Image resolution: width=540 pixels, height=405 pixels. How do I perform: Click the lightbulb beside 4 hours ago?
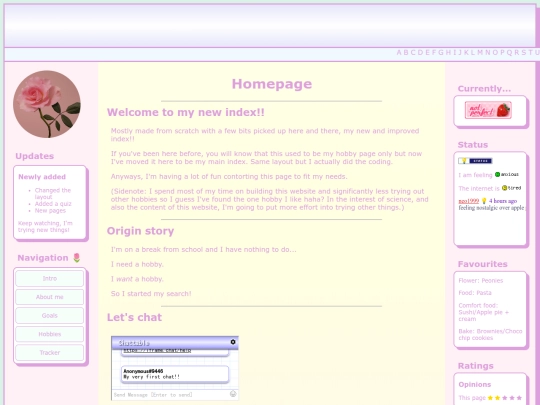(x=484, y=201)
